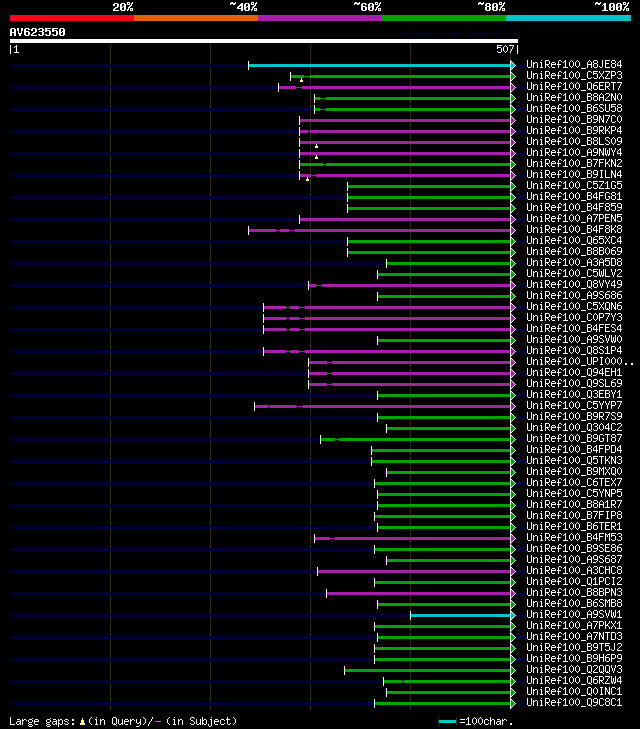640x729 pixels.
Task: Select the truncated UniRef100_UPI000.. label
Action: pyautogui.click(x=580, y=361)
